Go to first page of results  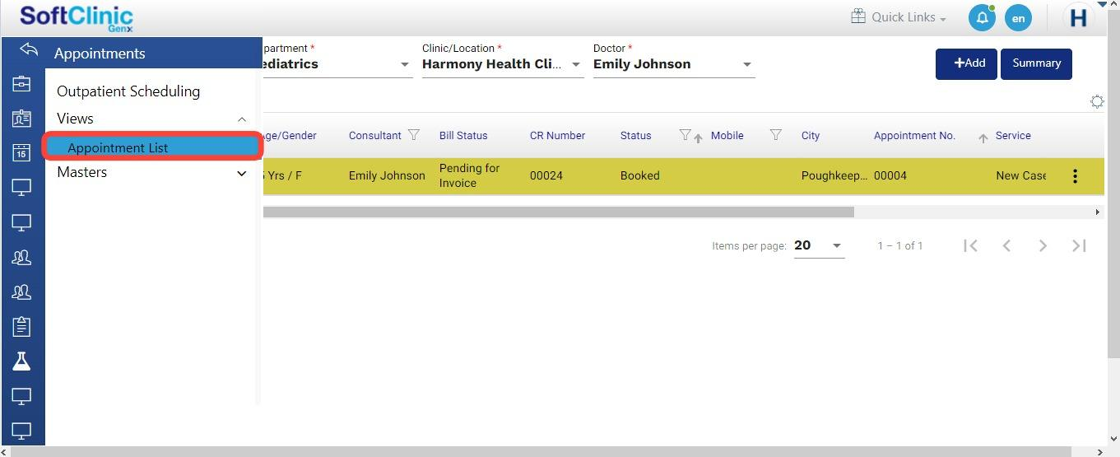[x=970, y=246]
